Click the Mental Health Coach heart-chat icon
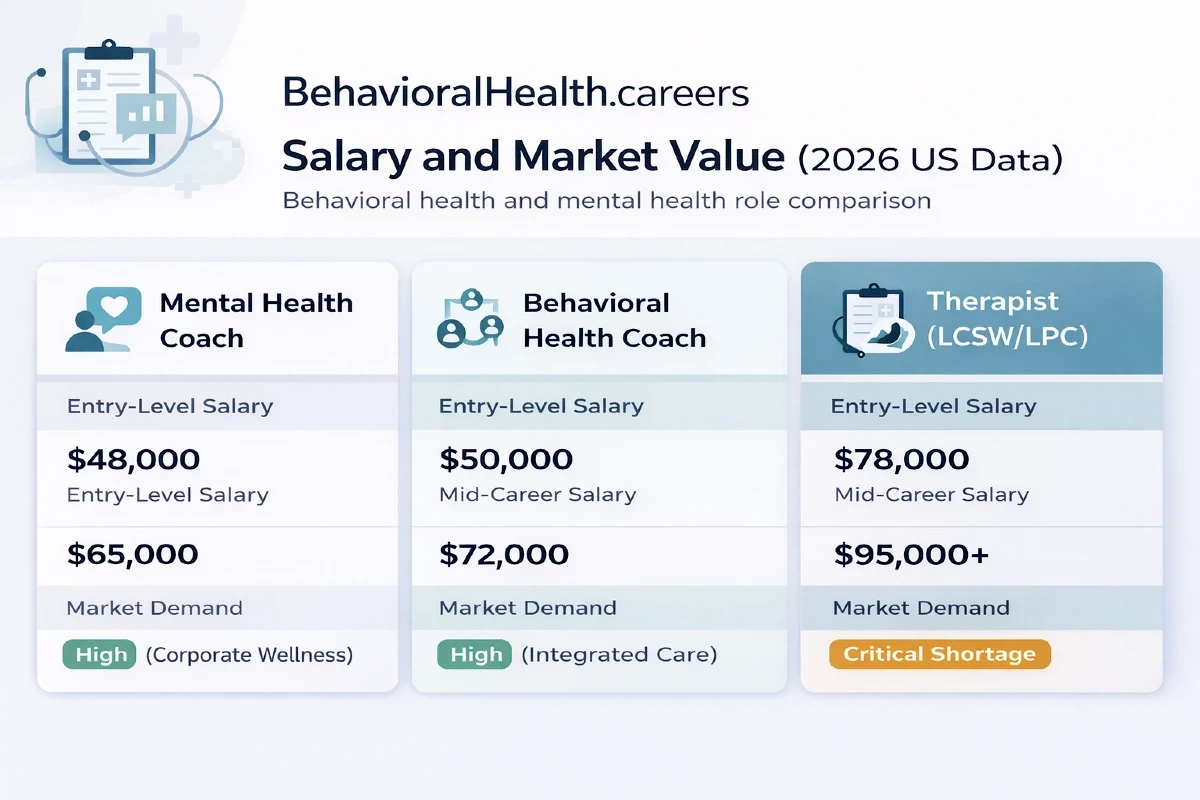This screenshot has width=1200, height=800. (101, 320)
